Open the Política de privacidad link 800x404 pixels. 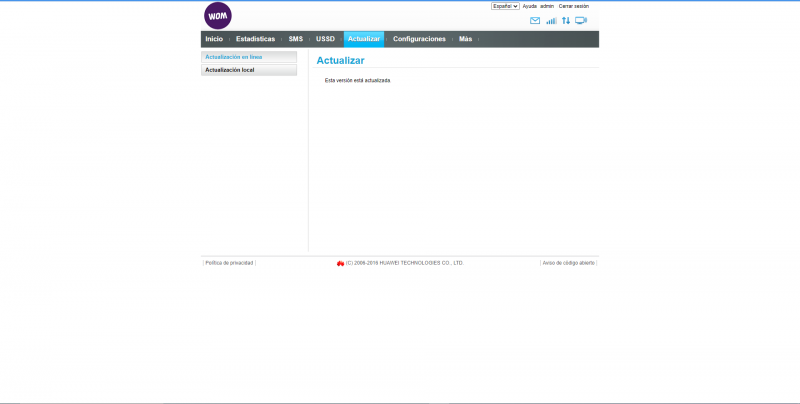click(x=229, y=263)
